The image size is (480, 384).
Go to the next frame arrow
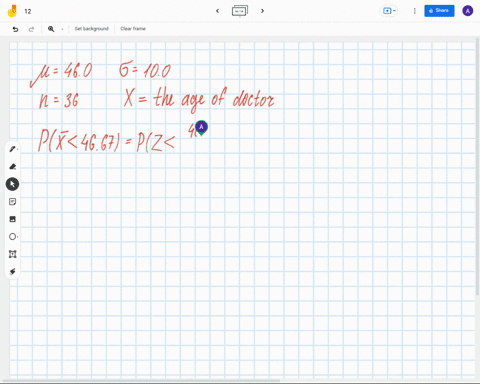262,11
